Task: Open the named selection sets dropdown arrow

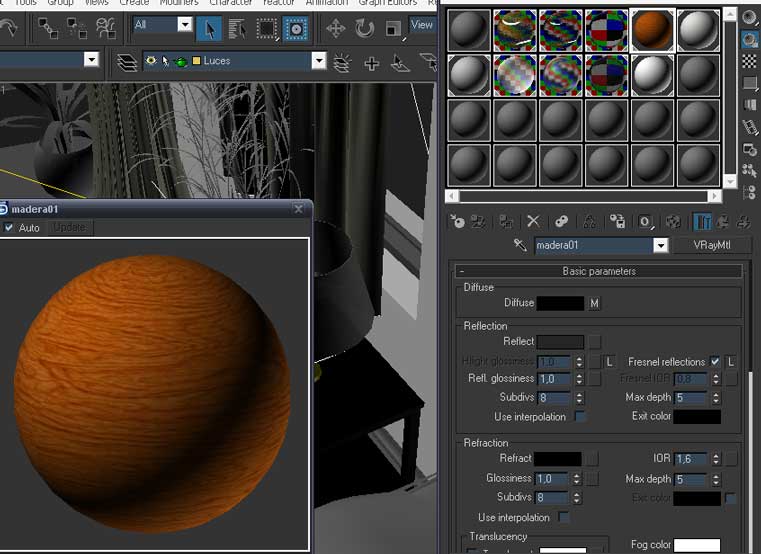Action: 91,59
